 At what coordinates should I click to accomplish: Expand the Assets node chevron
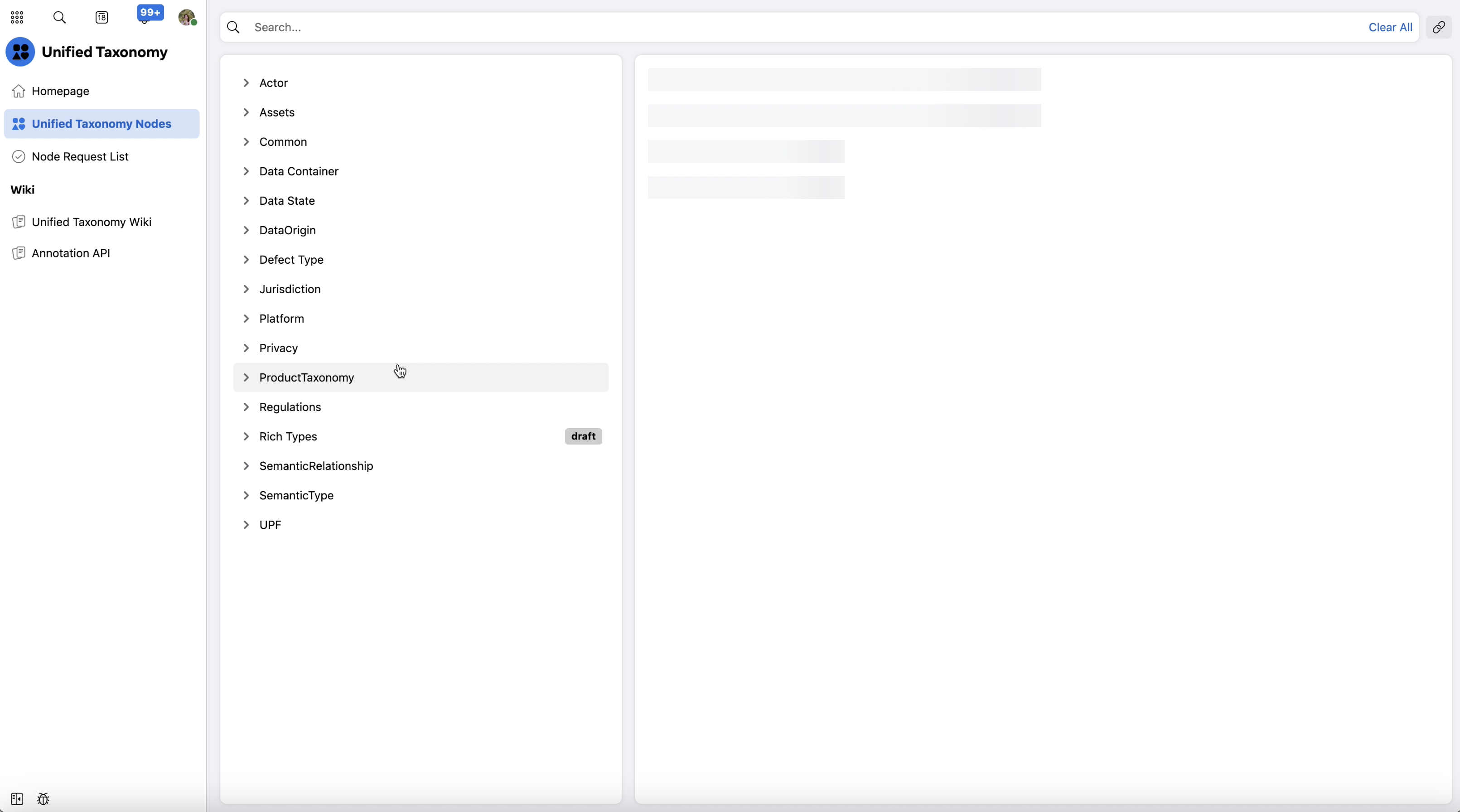(x=246, y=112)
